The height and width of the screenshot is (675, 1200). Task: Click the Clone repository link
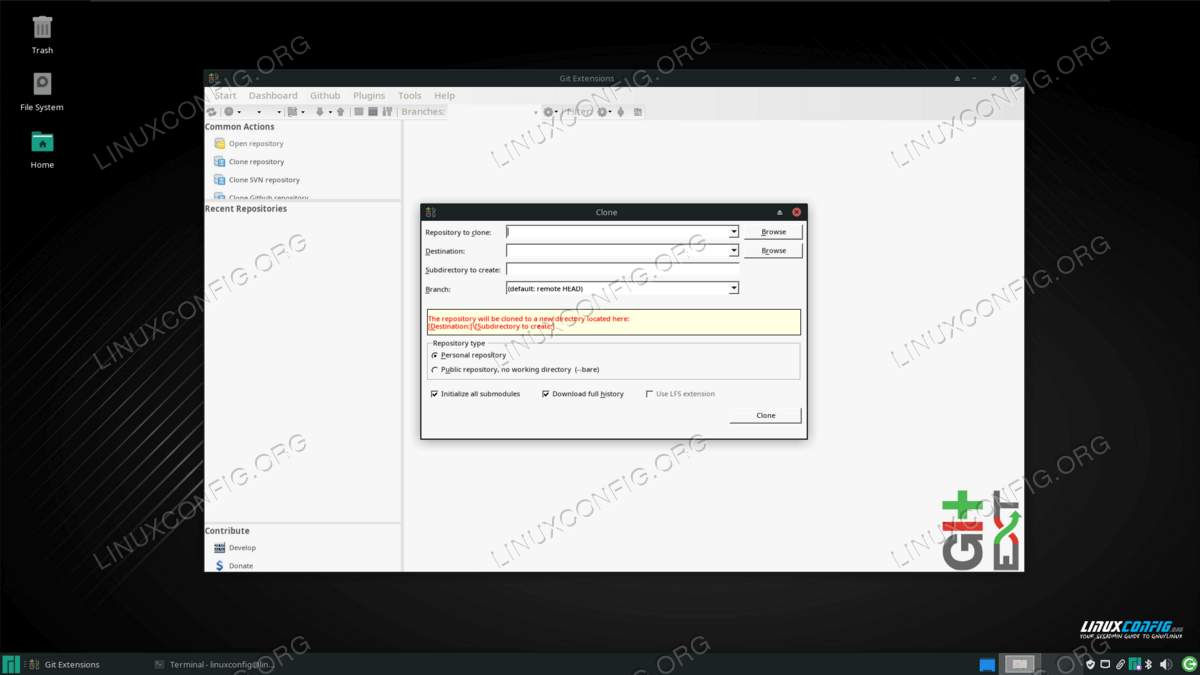[256, 162]
